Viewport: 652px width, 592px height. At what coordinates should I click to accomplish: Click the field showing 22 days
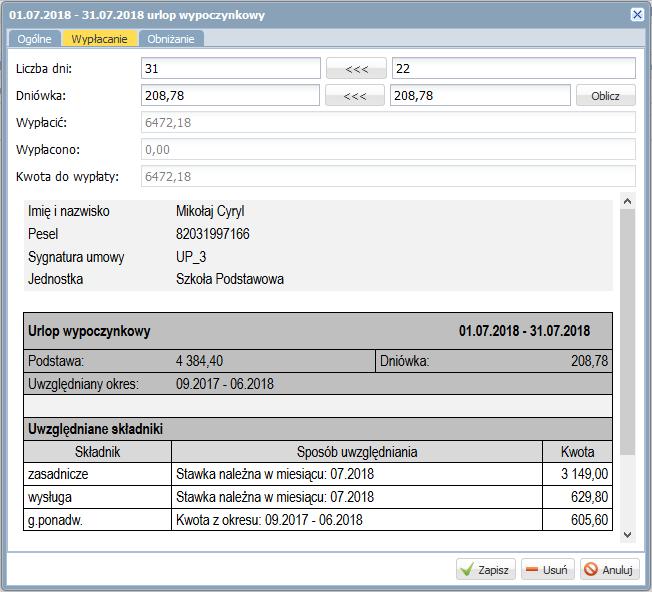click(514, 68)
